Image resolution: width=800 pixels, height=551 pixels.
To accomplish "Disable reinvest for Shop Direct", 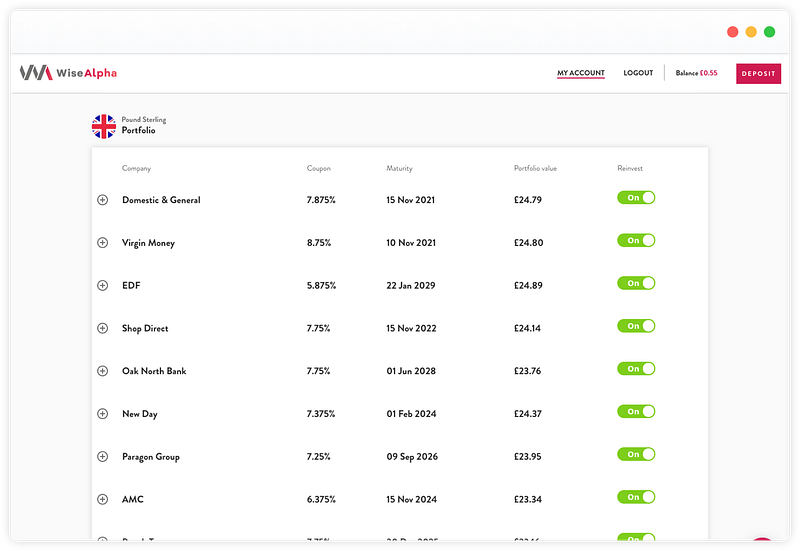I will click(x=636, y=326).
